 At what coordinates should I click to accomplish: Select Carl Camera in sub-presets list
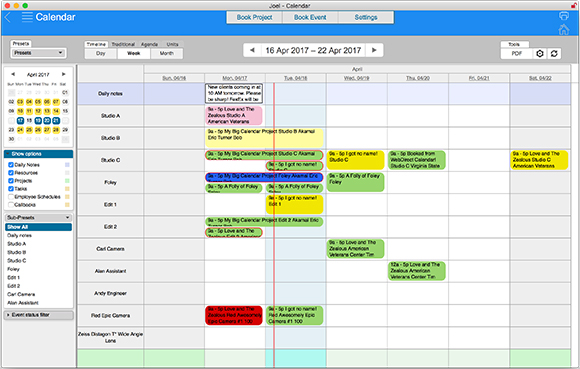[x=21, y=294]
